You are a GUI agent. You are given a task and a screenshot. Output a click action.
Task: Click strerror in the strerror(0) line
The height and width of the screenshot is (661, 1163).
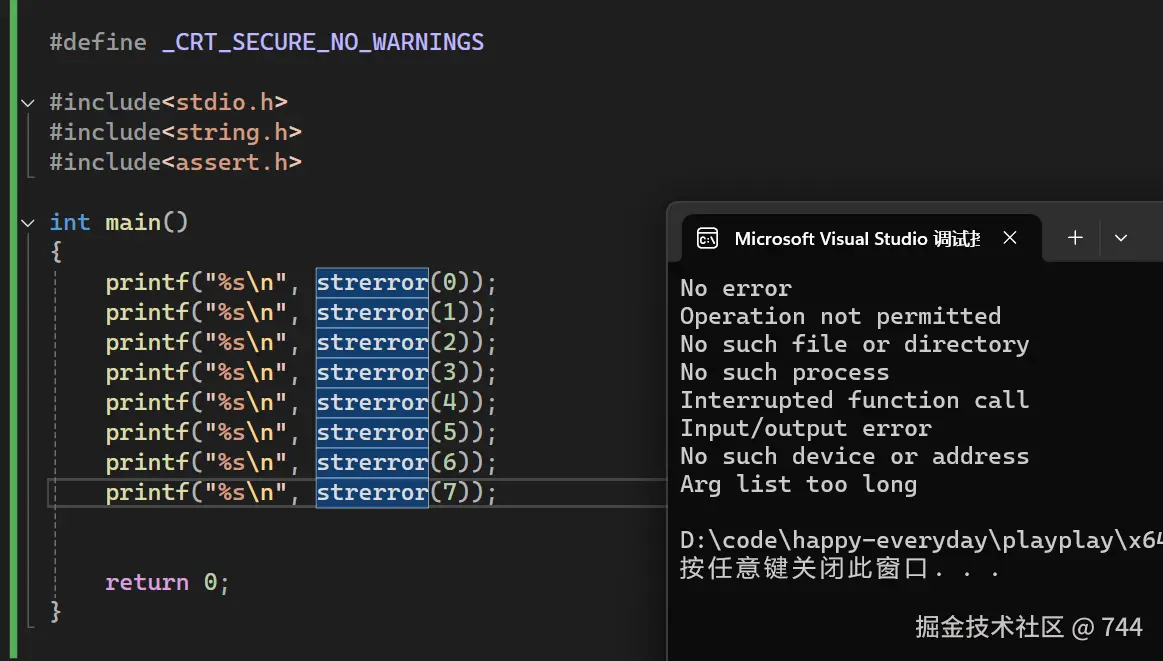click(x=372, y=283)
